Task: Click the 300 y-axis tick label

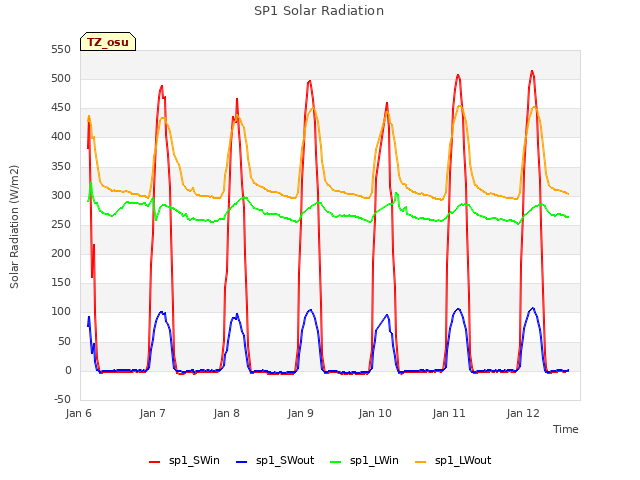Action: (x=61, y=196)
